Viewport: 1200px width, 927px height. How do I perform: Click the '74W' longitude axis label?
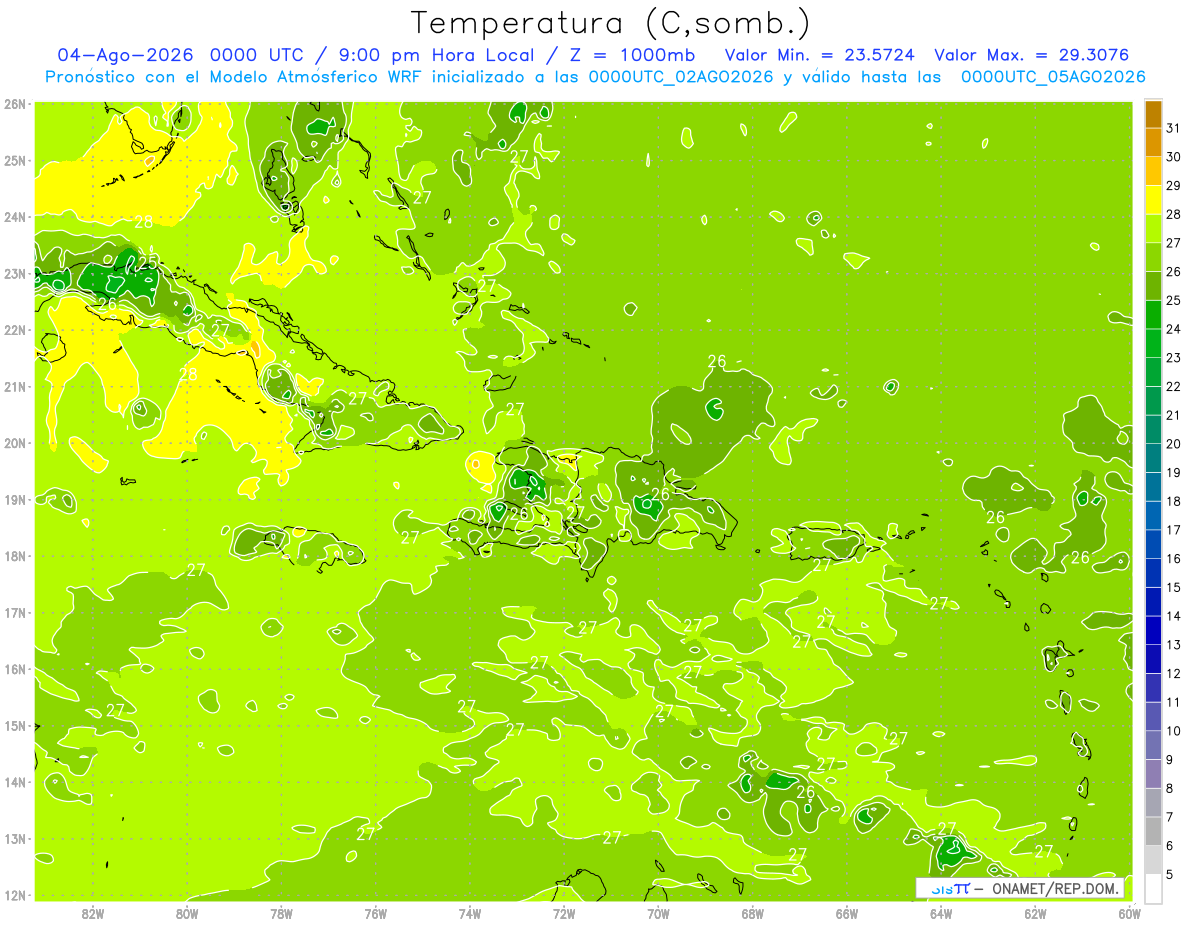tap(469, 913)
